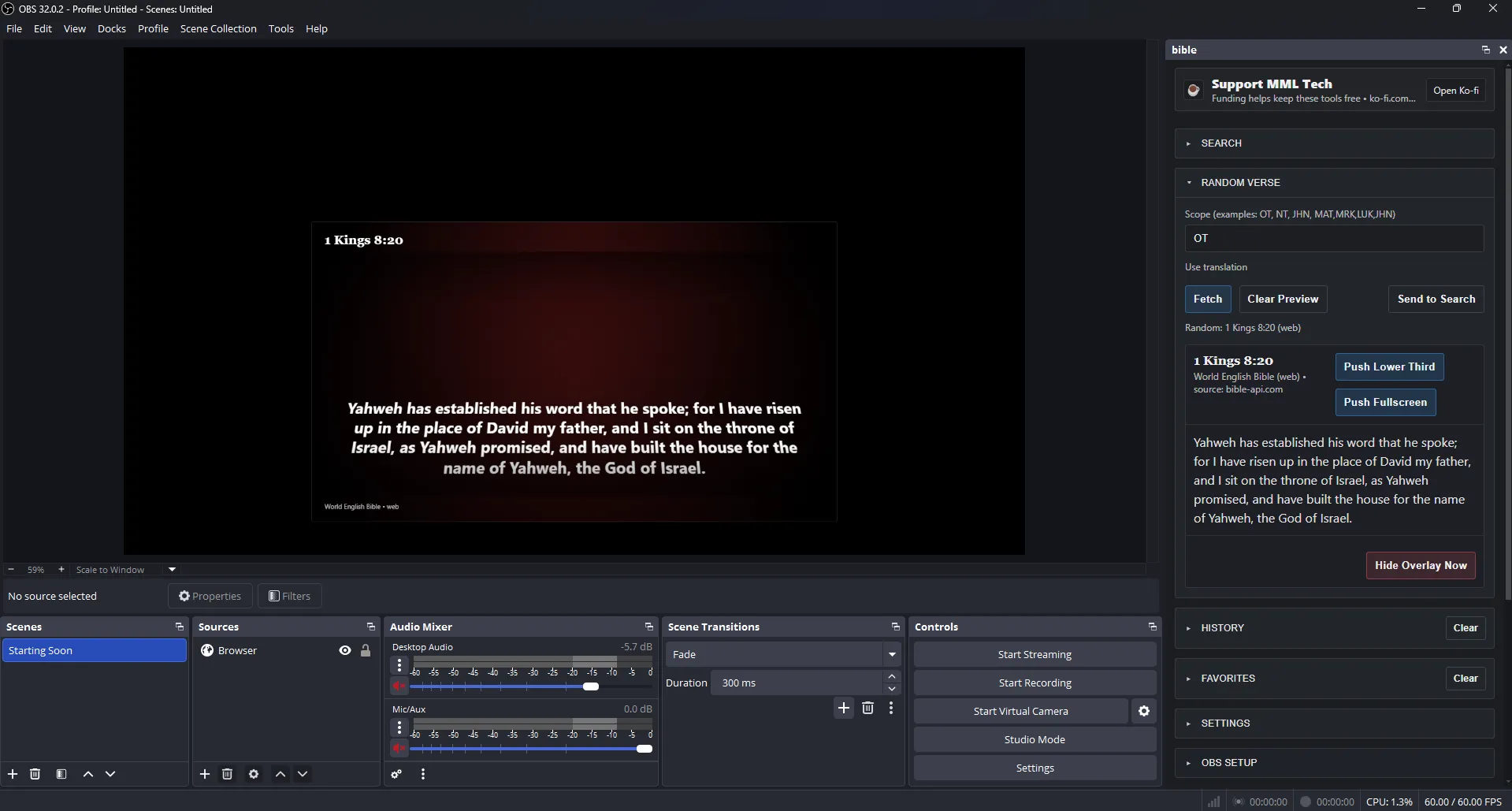The width and height of the screenshot is (1512, 811).
Task: Unlock the Browser source padlock
Action: tap(366, 650)
